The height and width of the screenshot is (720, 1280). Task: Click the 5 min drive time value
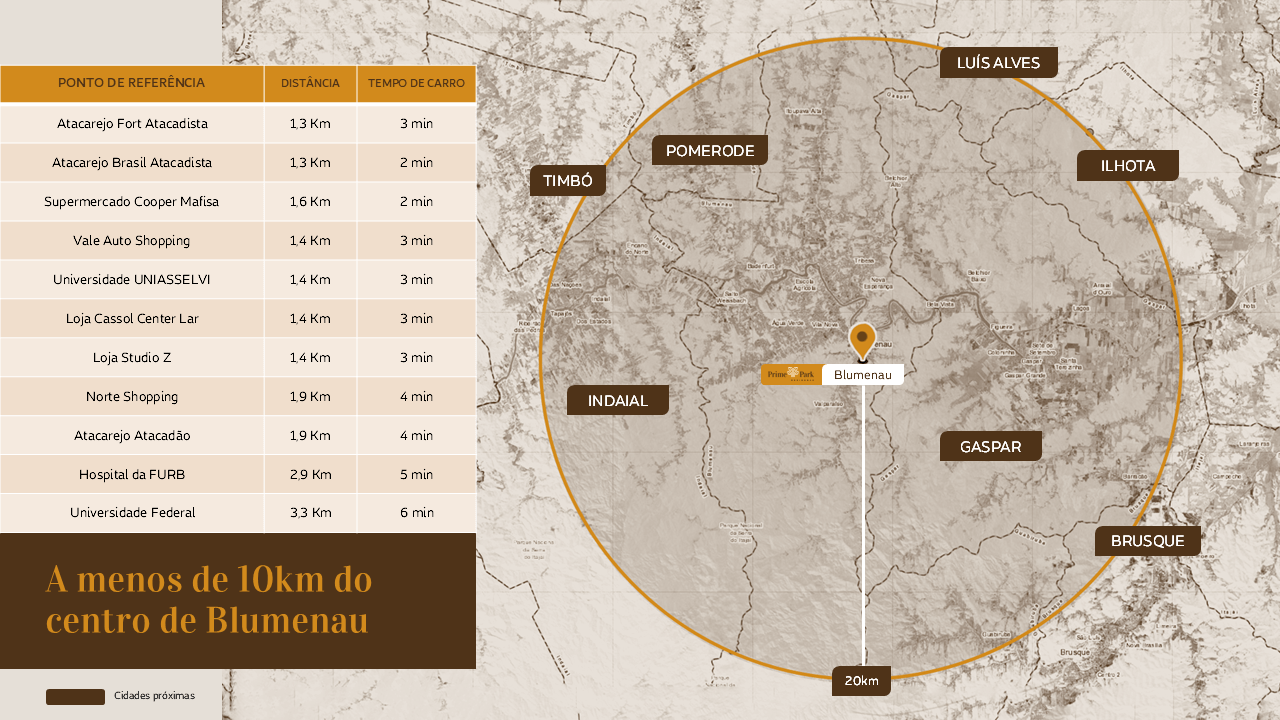coord(416,475)
